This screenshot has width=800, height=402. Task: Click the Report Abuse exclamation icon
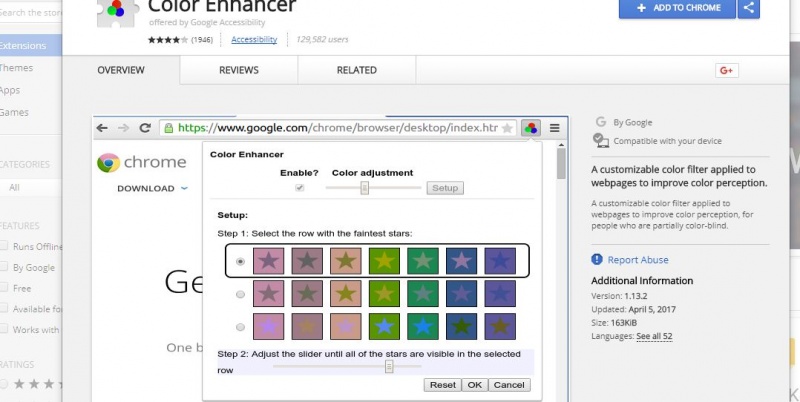pos(597,259)
